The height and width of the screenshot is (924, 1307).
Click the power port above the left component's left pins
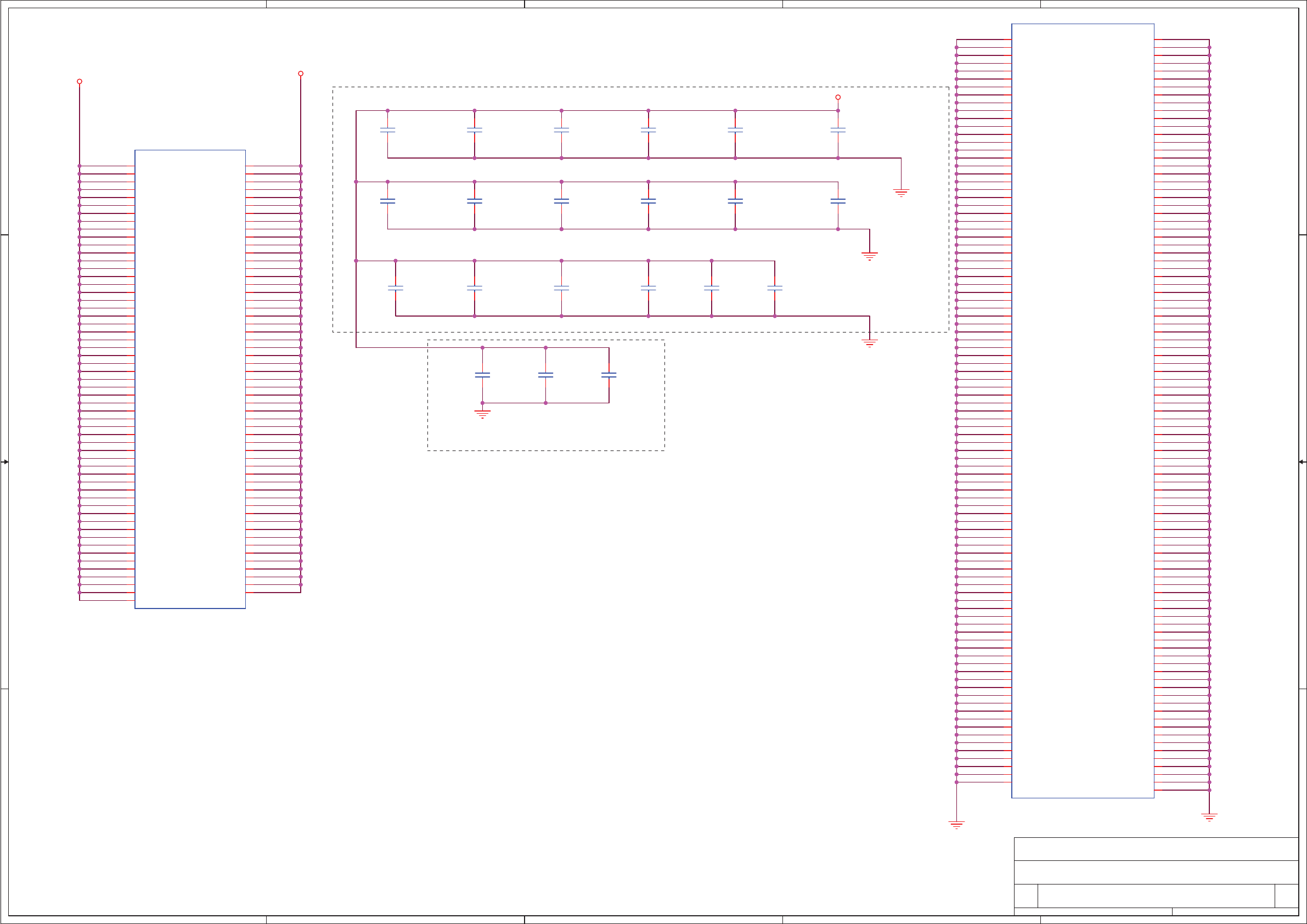click(x=79, y=81)
